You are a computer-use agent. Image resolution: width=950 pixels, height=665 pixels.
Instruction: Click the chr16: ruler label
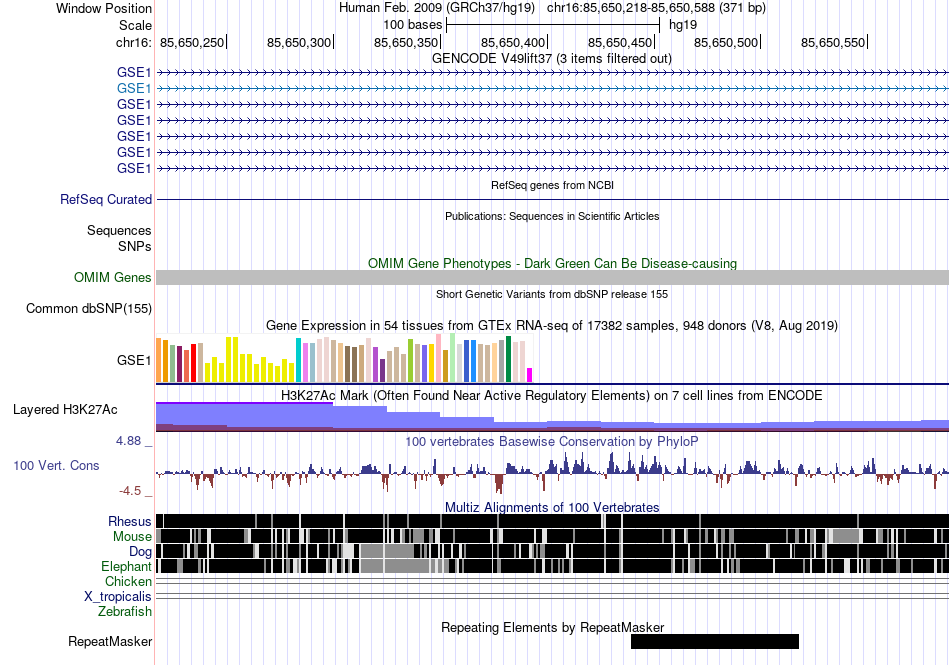pos(133,42)
